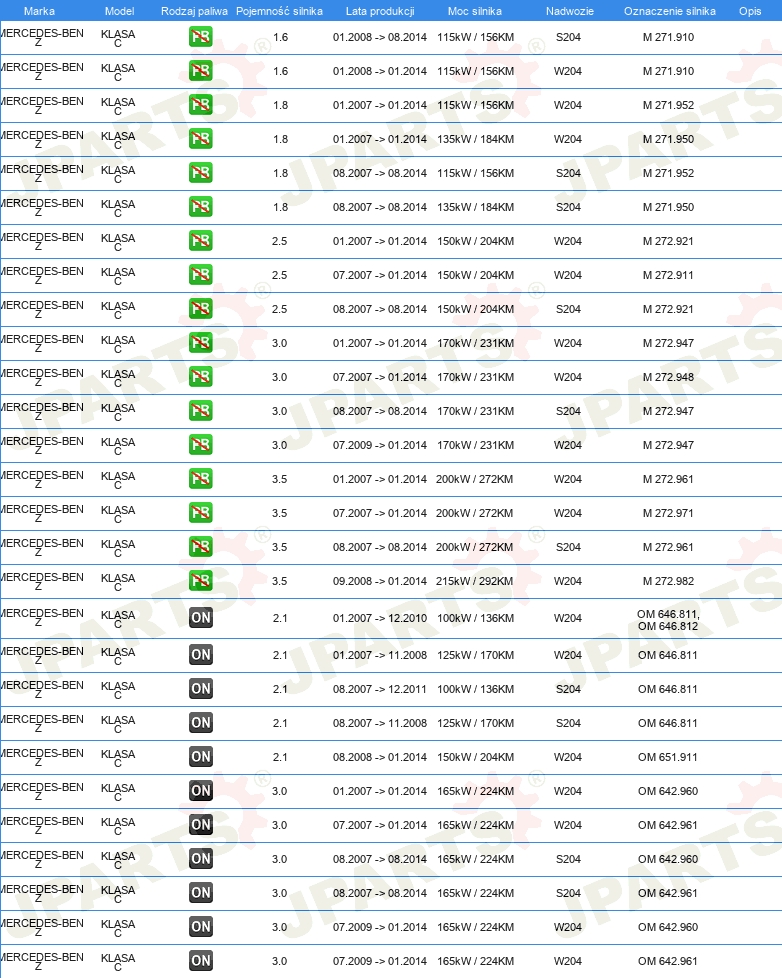This screenshot has width=782, height=978.
Task: Click date range 01.2008 -> 01.2014
Action: (x=380, y=71)
